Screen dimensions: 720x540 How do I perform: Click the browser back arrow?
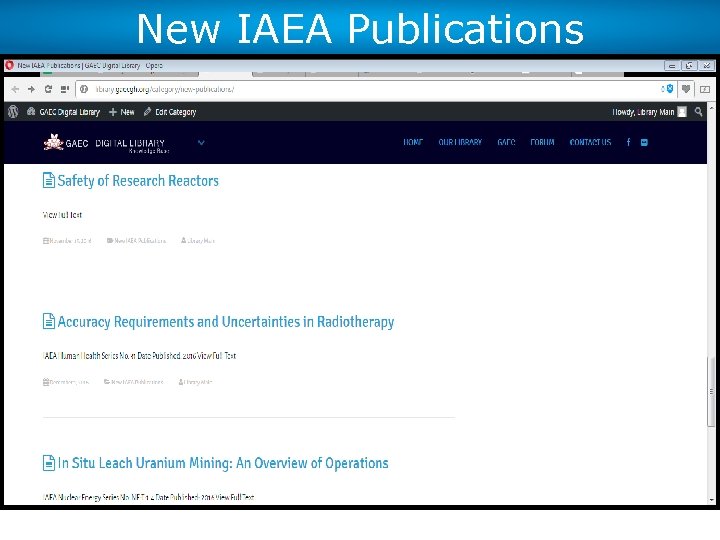(15, 89)
